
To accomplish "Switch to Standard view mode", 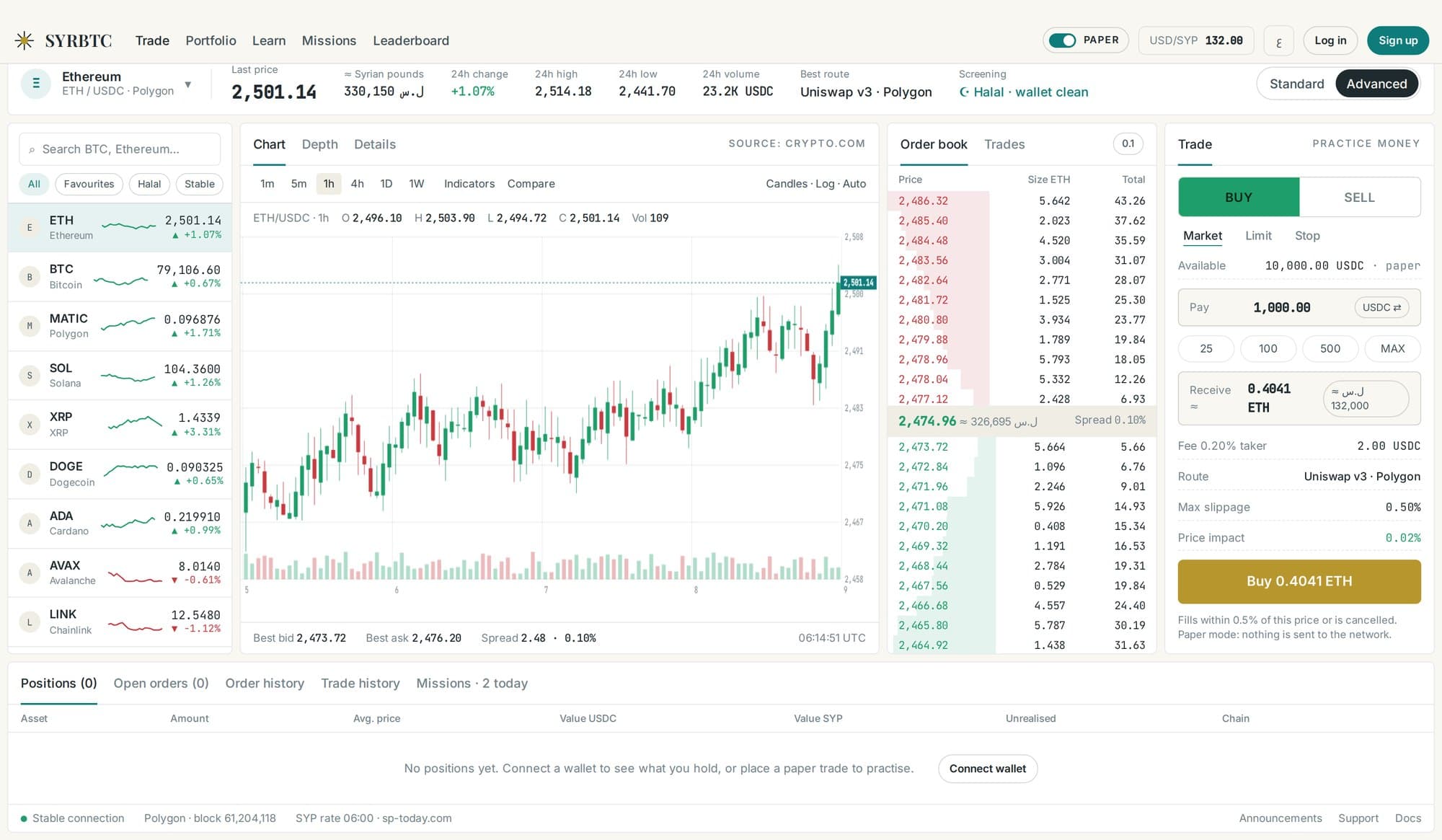I will (1296, 84).
